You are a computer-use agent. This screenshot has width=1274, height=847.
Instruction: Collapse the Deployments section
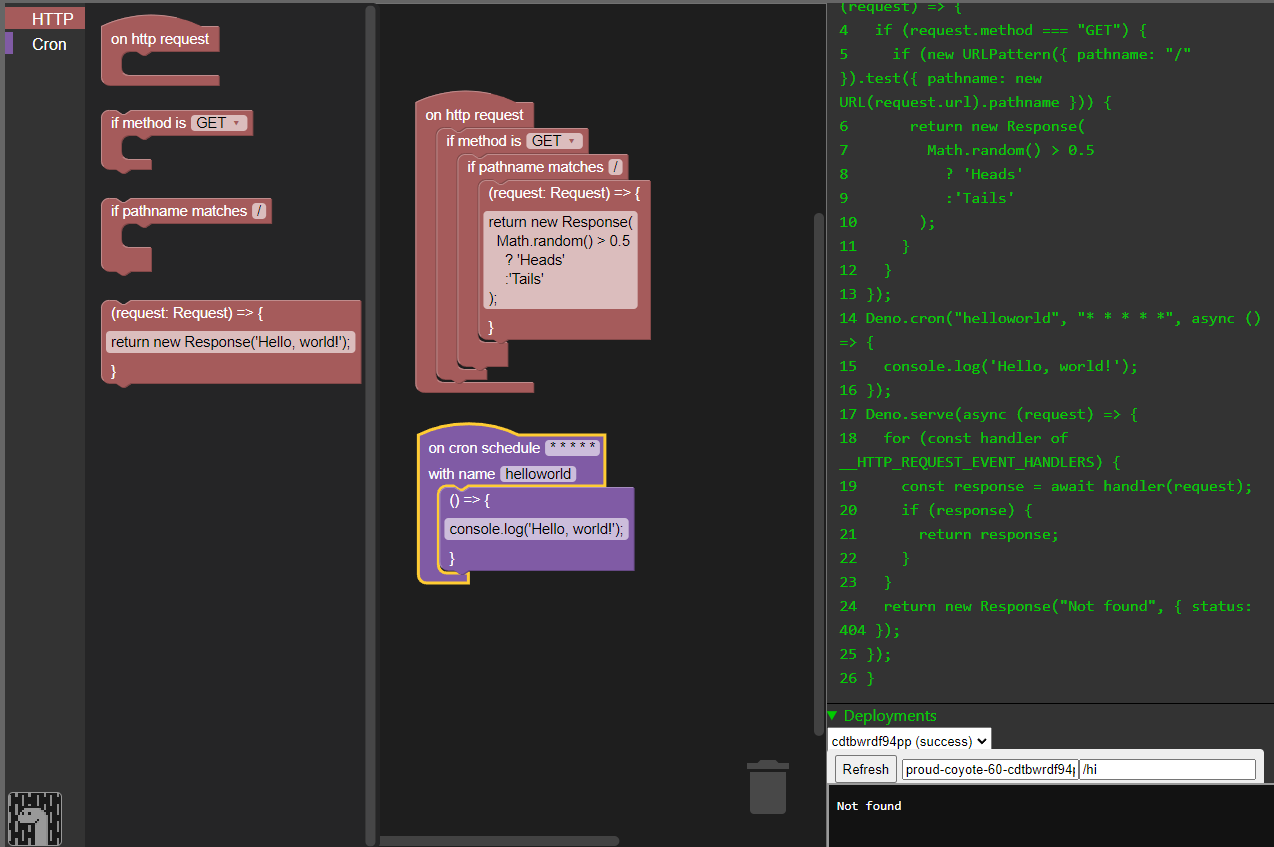point(832,716)
